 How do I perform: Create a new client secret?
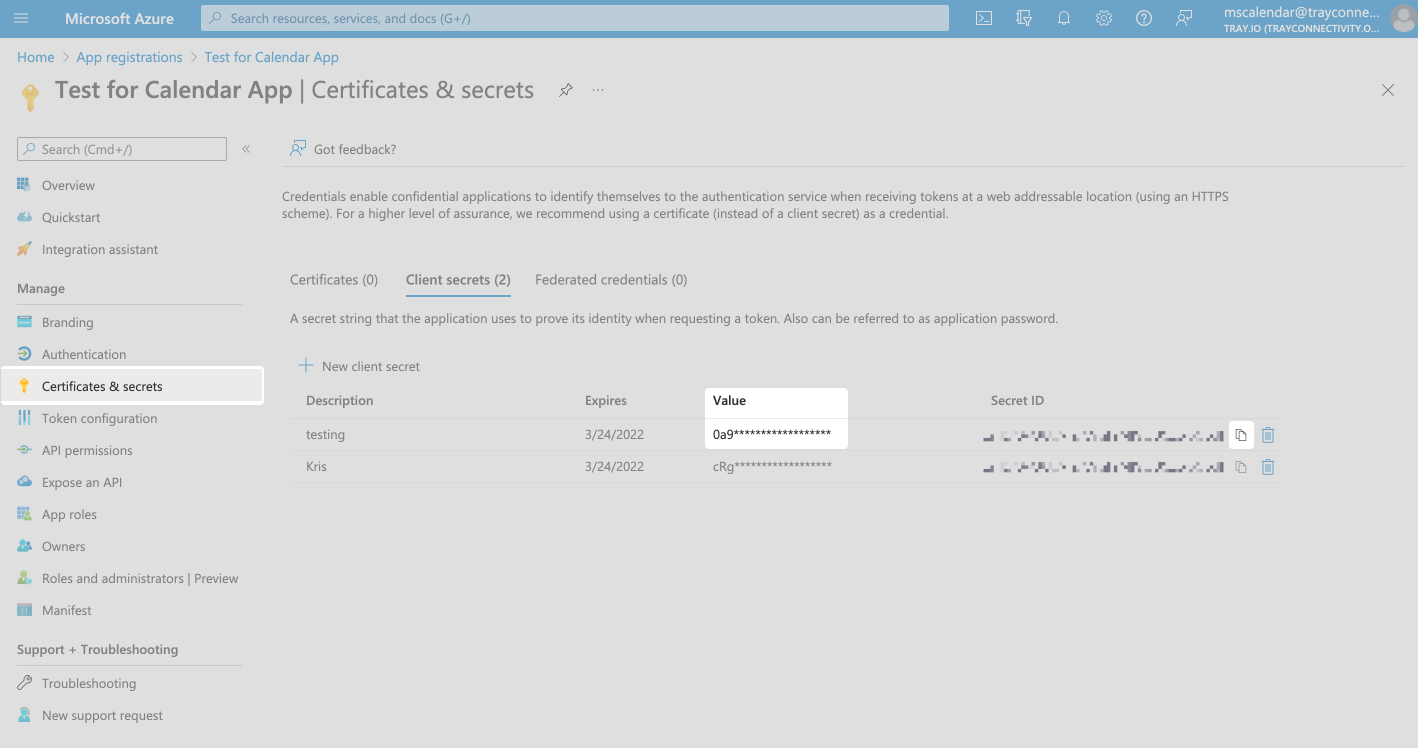pyautogui.click(x=360, y=366)
